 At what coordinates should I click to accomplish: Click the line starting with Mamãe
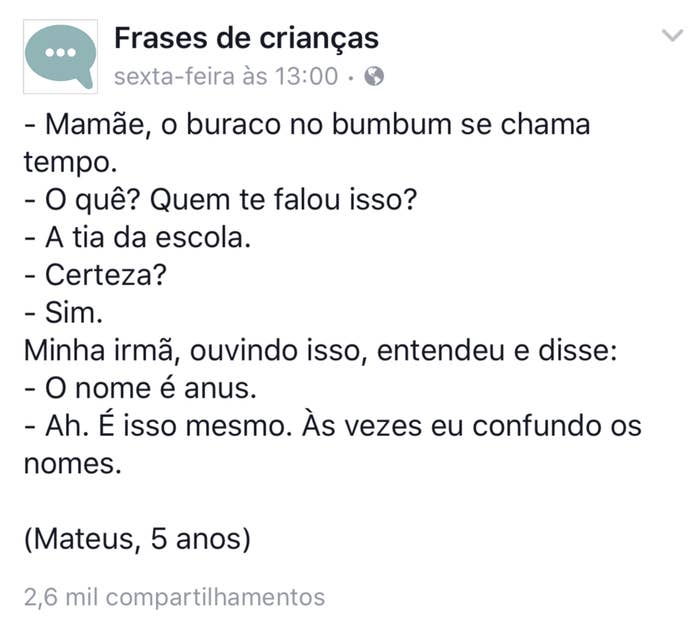[x=307, y=125]
